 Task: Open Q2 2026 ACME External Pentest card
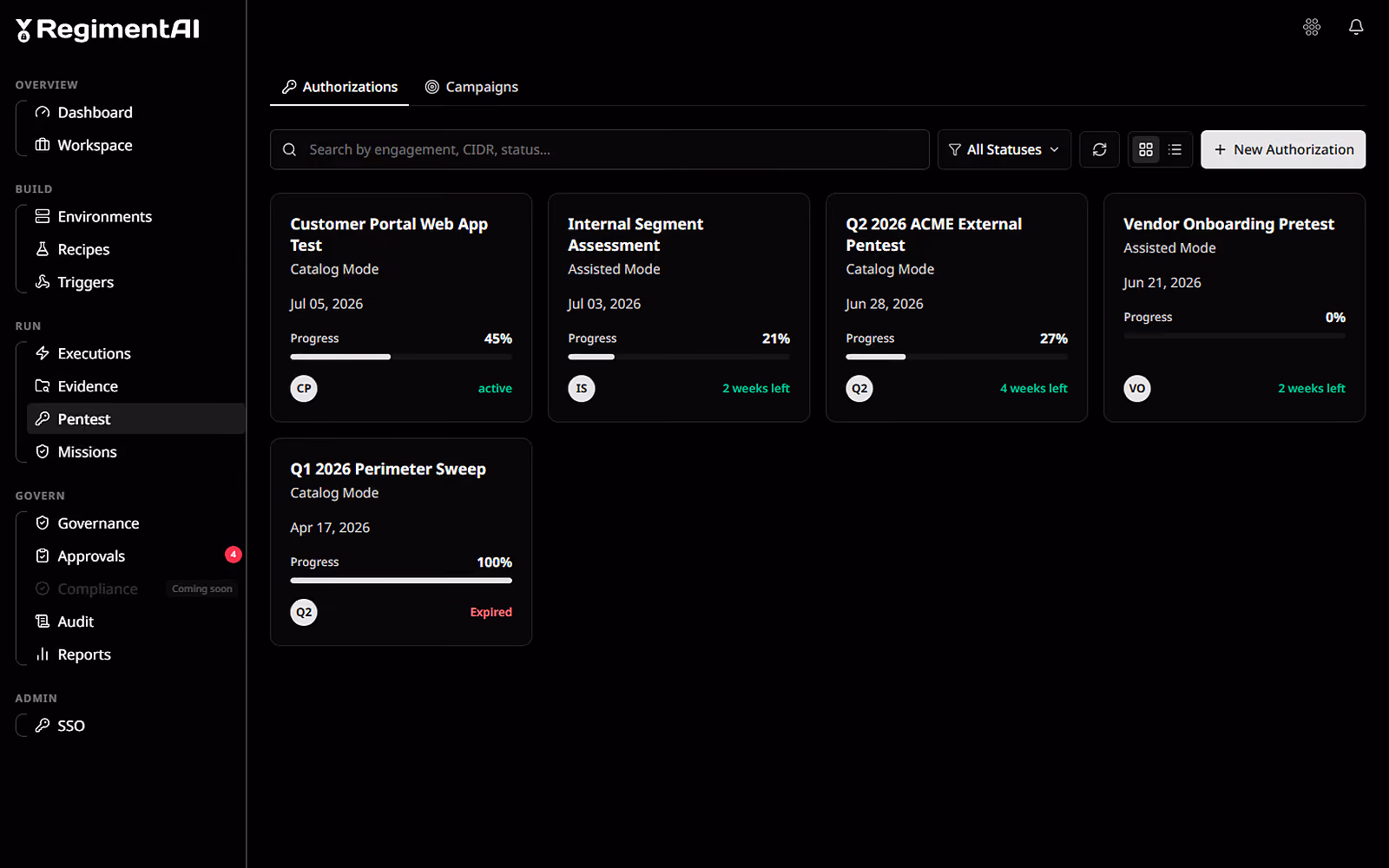(x=957, y=307)
